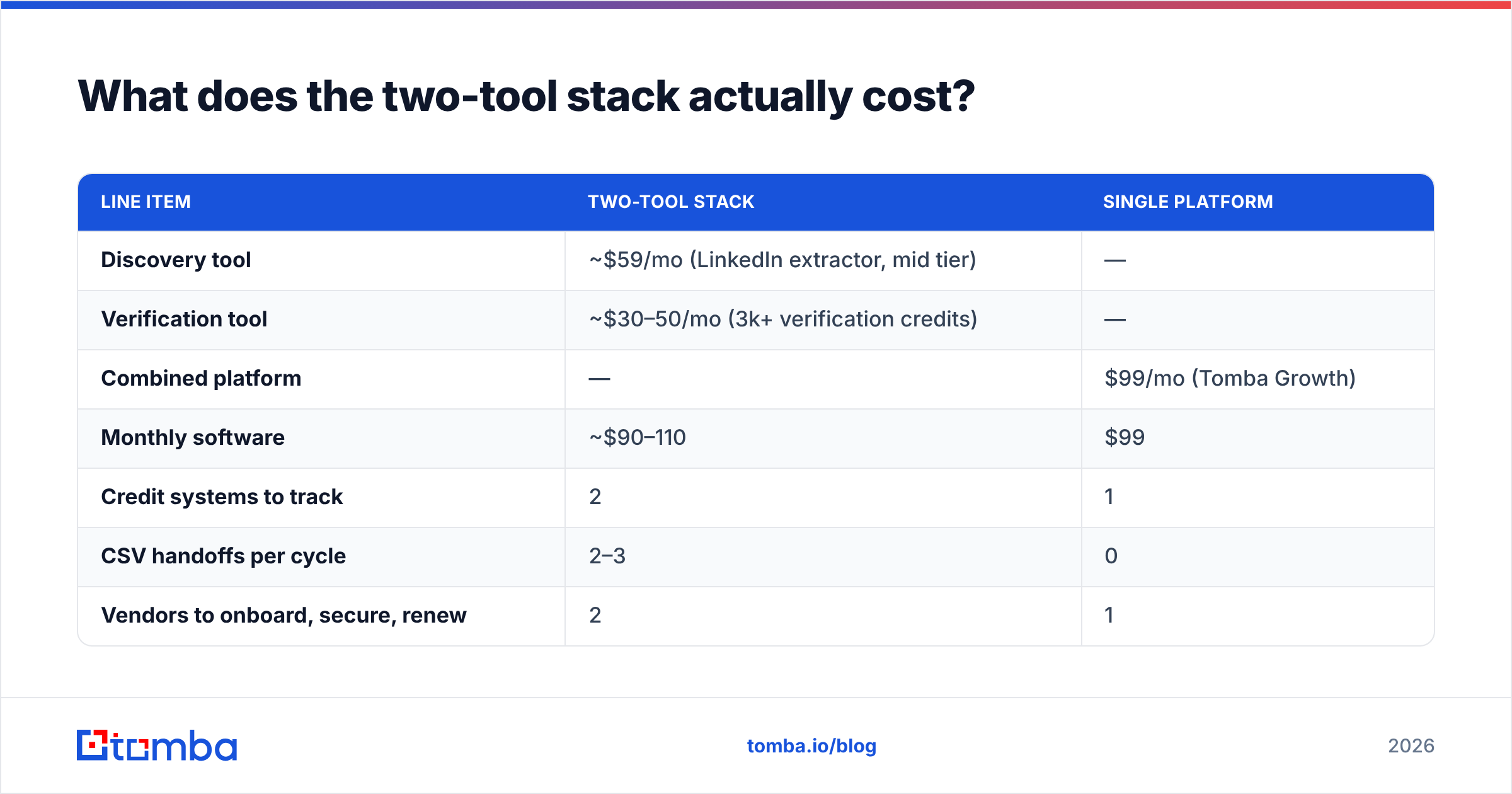Click the two-tool '2' in Credit systems row
Image resolution: width=1512 pixels, height=794 pixels.
(x=595, y=497)
